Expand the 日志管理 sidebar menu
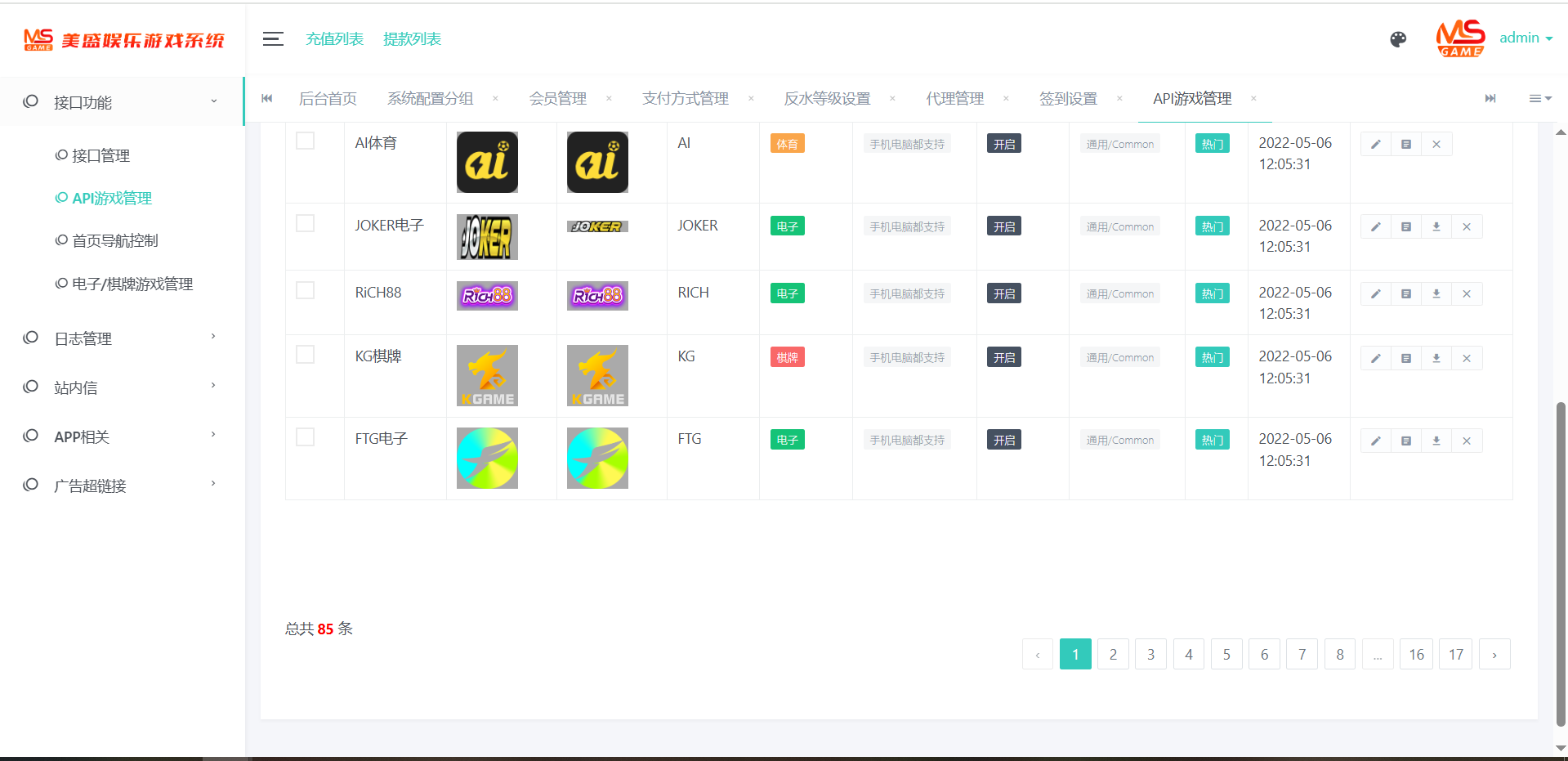The height and width of the screenshot is (761, 1568). tap(121, 338)
